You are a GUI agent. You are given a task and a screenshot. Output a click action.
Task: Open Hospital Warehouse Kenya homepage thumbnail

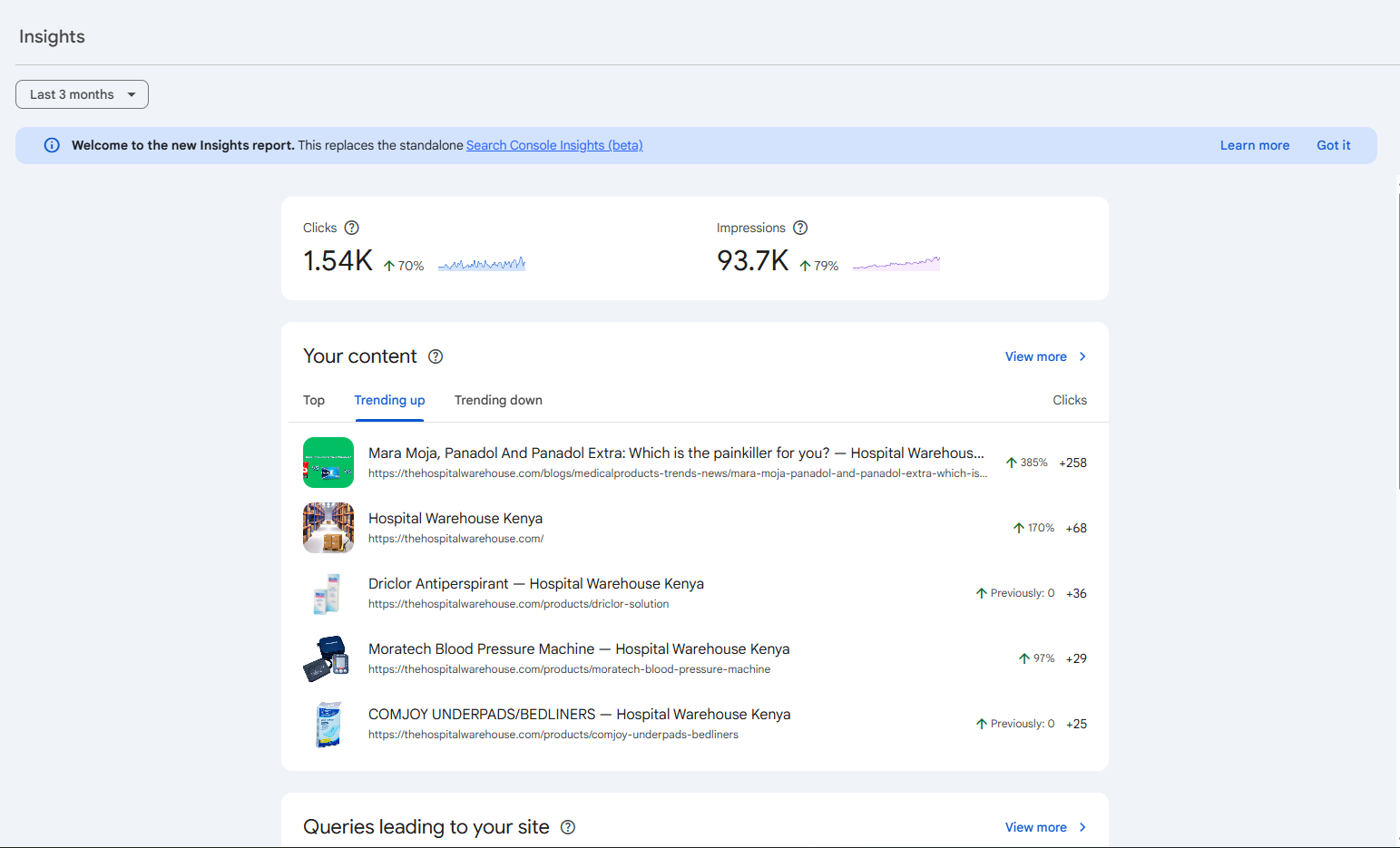(328, 528)
